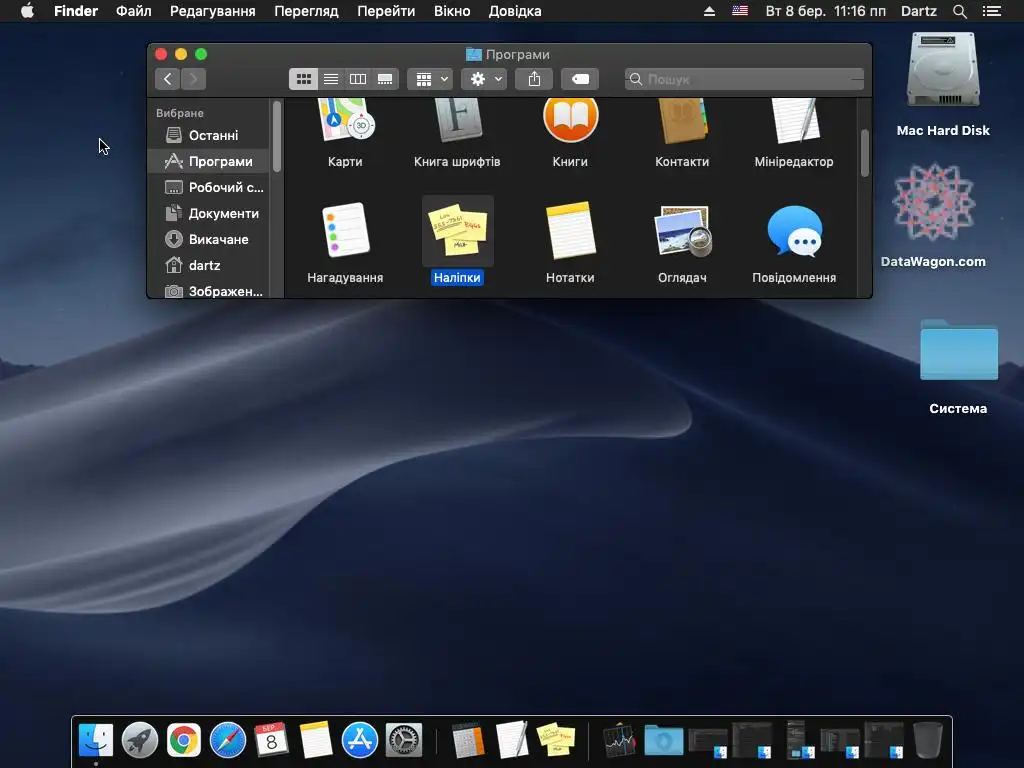Open Safari from the Dock
This screenshot has height=768, width=1024.
(228, 740)
